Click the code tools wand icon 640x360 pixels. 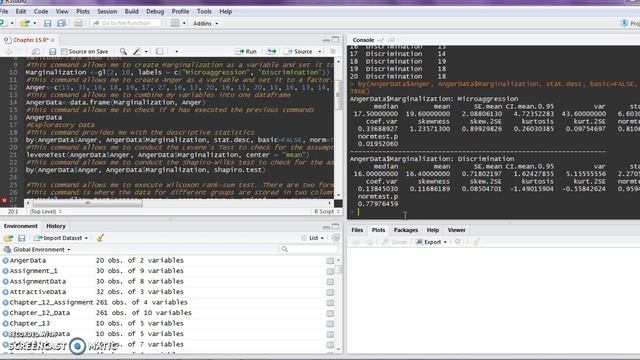(x=137, y=51)
